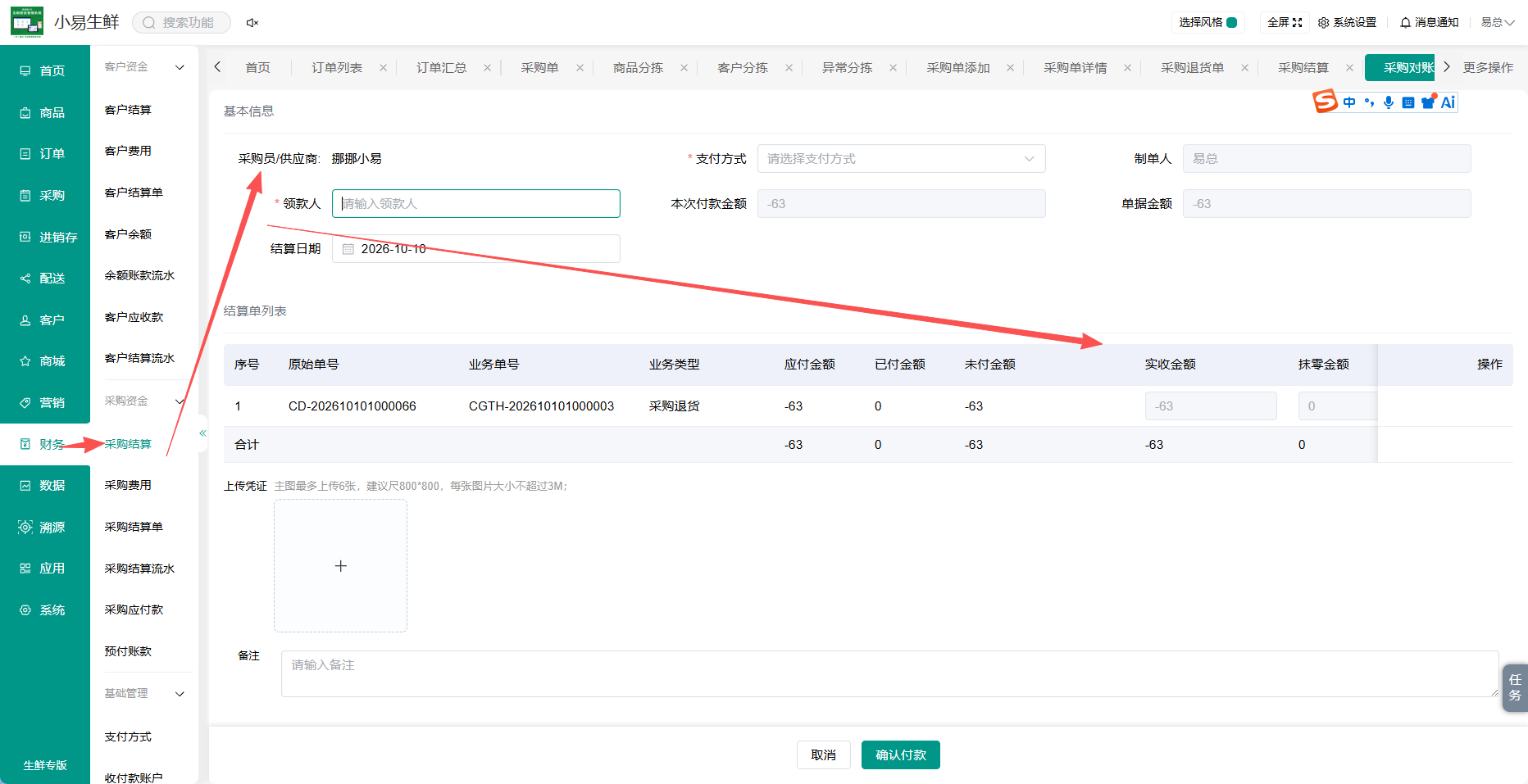Open the 易总 user account dropdown

(x=1497, y=23)
